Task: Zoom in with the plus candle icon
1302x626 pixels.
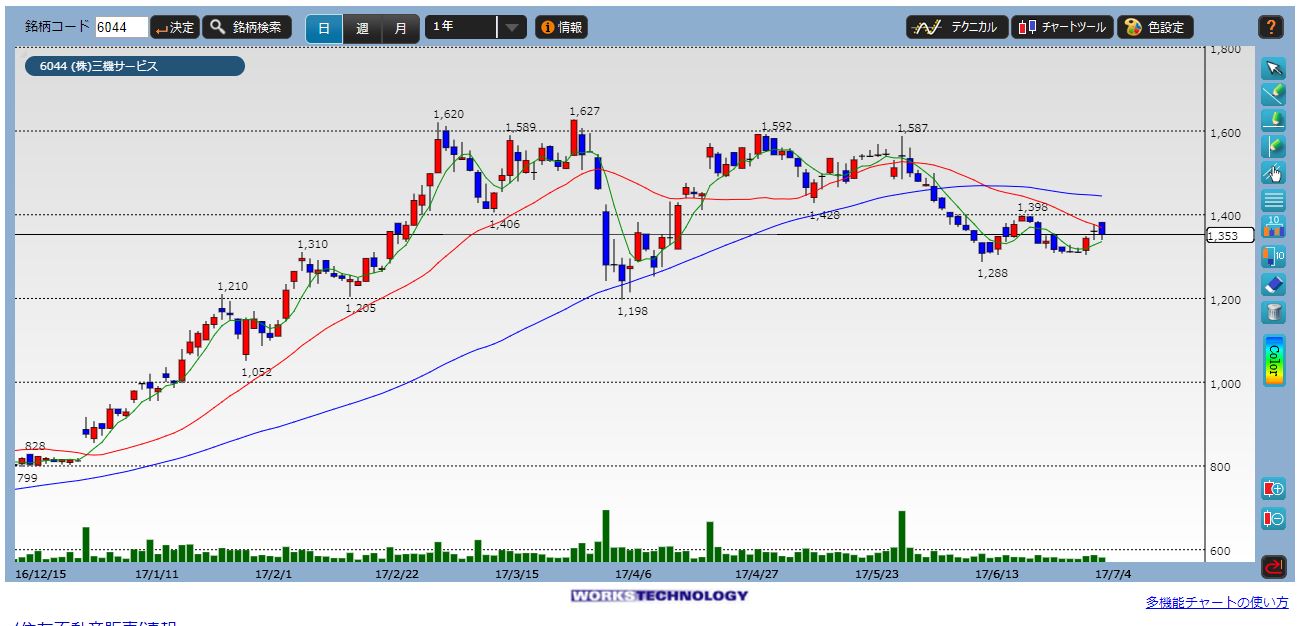Action: [x=1273, y=490]
